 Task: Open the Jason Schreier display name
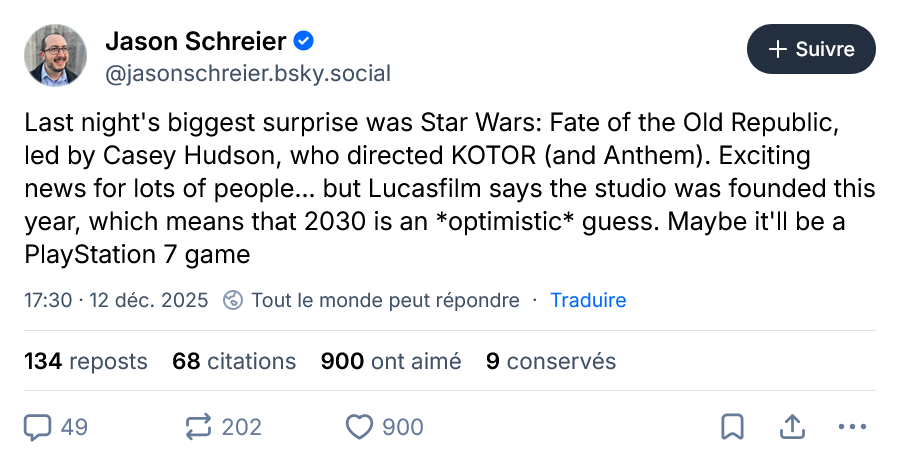[x=196, y=42]
